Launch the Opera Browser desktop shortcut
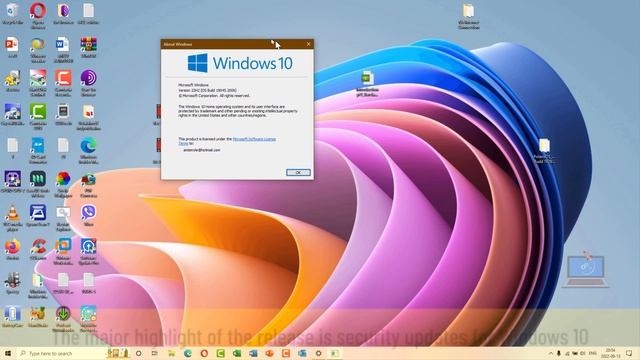 (x=38, y=16)
